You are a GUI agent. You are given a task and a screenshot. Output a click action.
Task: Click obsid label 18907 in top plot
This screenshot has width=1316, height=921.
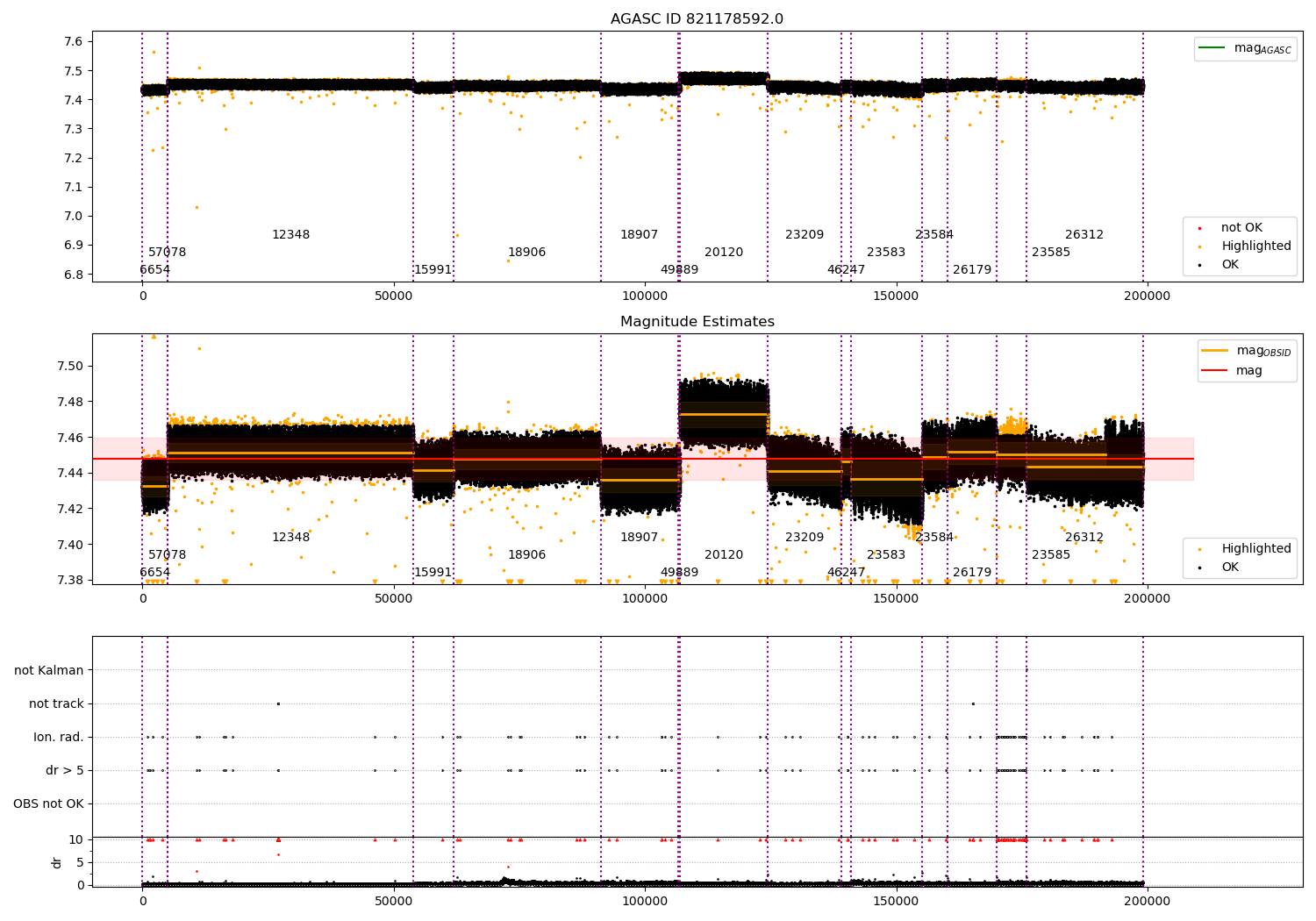point(639,235)
